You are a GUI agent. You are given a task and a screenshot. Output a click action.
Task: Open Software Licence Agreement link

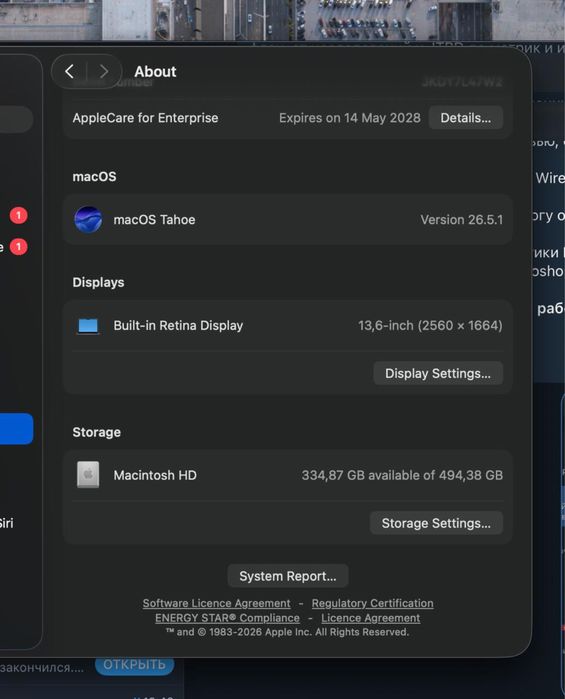[x=216, y=603]
